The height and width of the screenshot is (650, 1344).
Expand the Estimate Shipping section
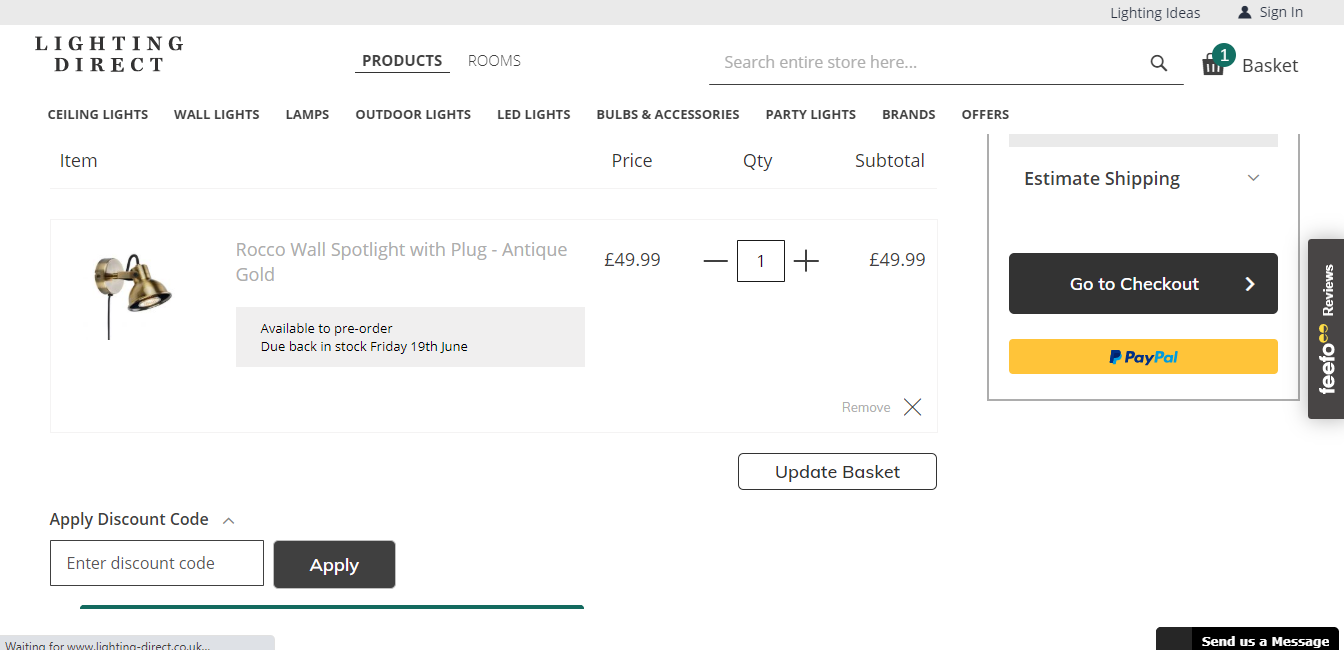pos(1253,177)
